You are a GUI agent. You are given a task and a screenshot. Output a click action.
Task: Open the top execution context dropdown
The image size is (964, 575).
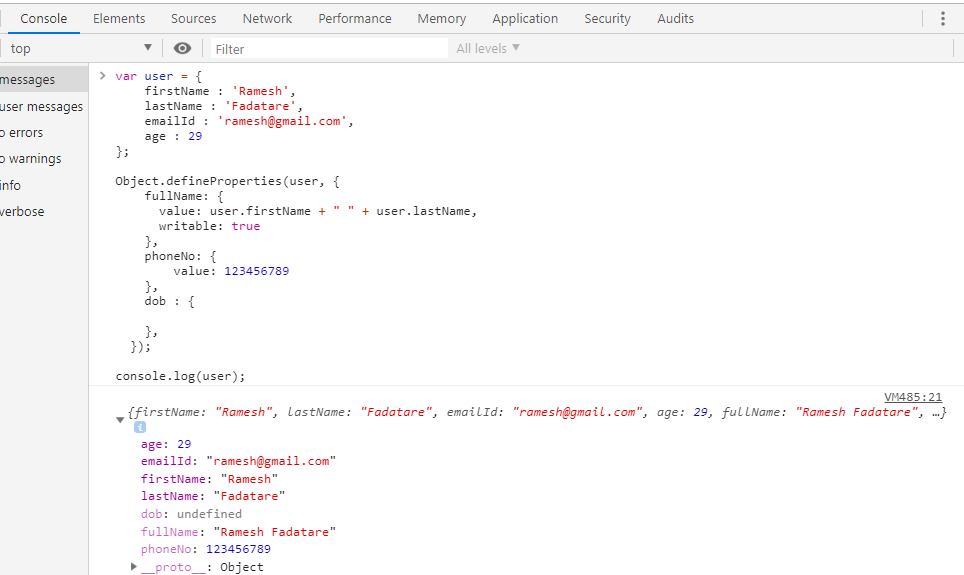coord(80,48)
